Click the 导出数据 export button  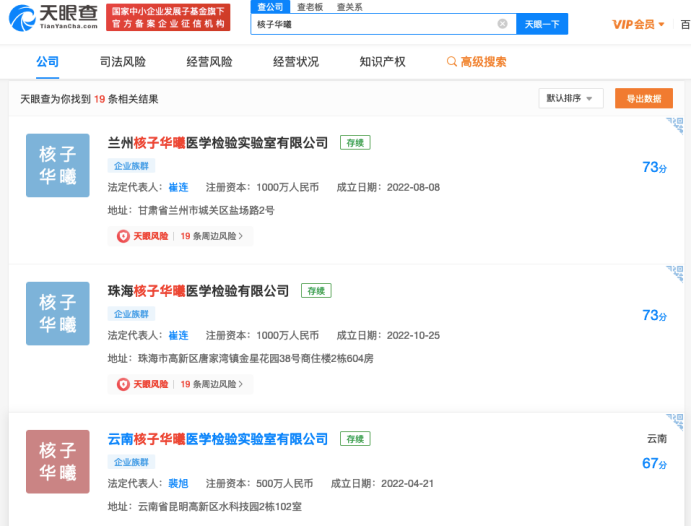pyautogui.click(x=643, y=98)
